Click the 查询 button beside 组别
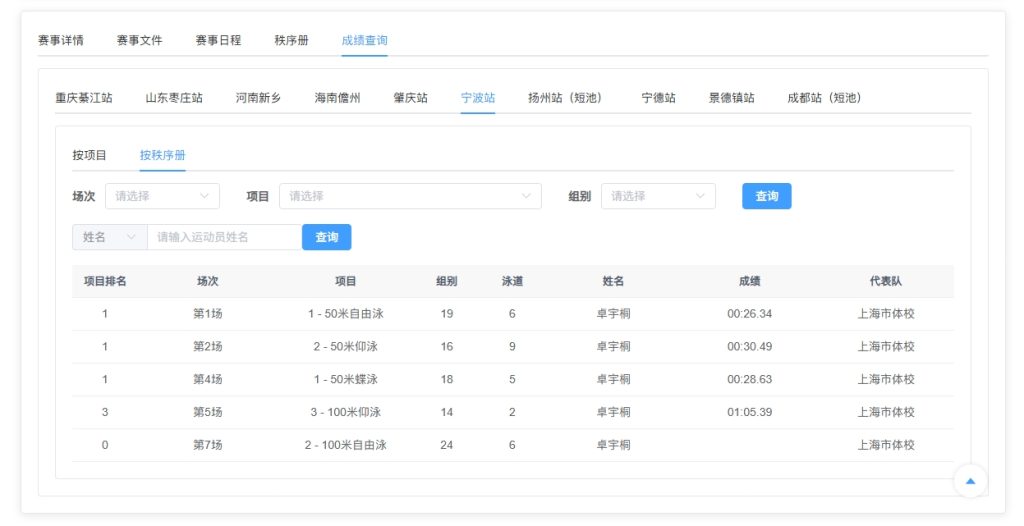This screenshot has width=1024, height=526. pyautogui.click(x=766, y=196)
